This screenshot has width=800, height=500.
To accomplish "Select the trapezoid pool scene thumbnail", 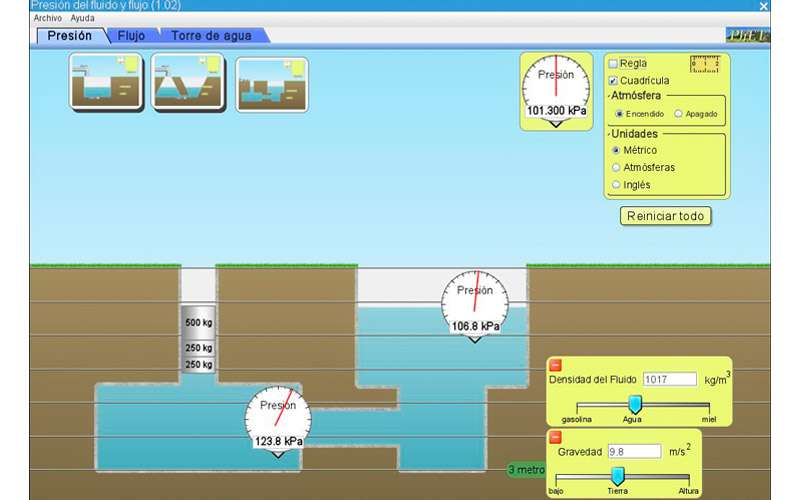I will (188, 83).
